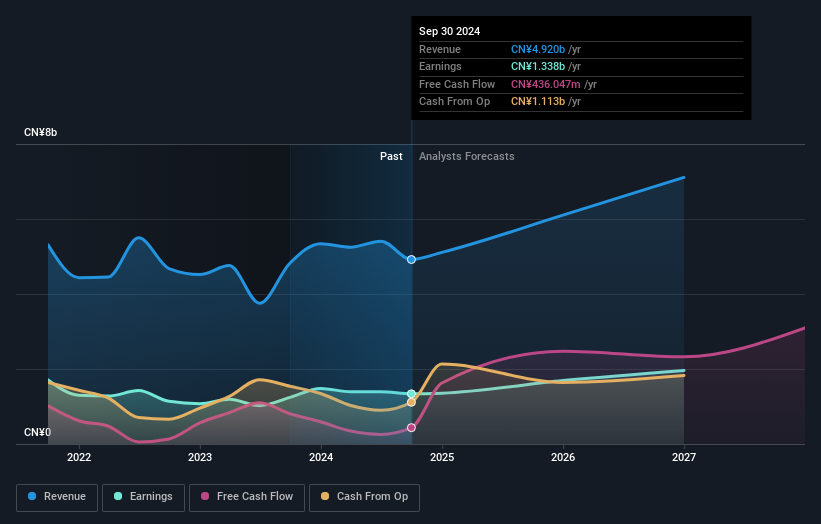Click the orange Cash From Op legend dot
Image resolution: width=821 pixels, height=524 pixels.
coord(325,496)
